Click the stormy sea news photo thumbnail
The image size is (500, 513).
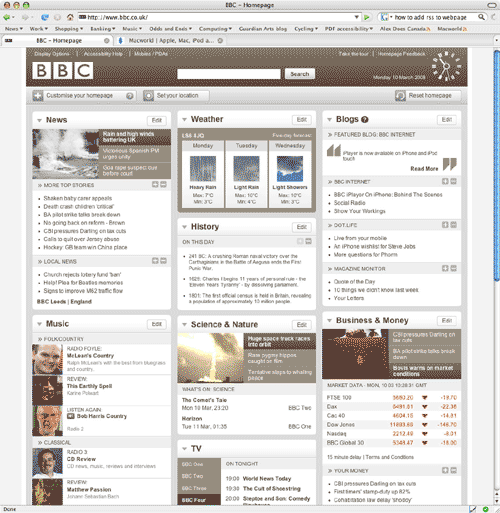pyautogui.click(x=66, y=154)
